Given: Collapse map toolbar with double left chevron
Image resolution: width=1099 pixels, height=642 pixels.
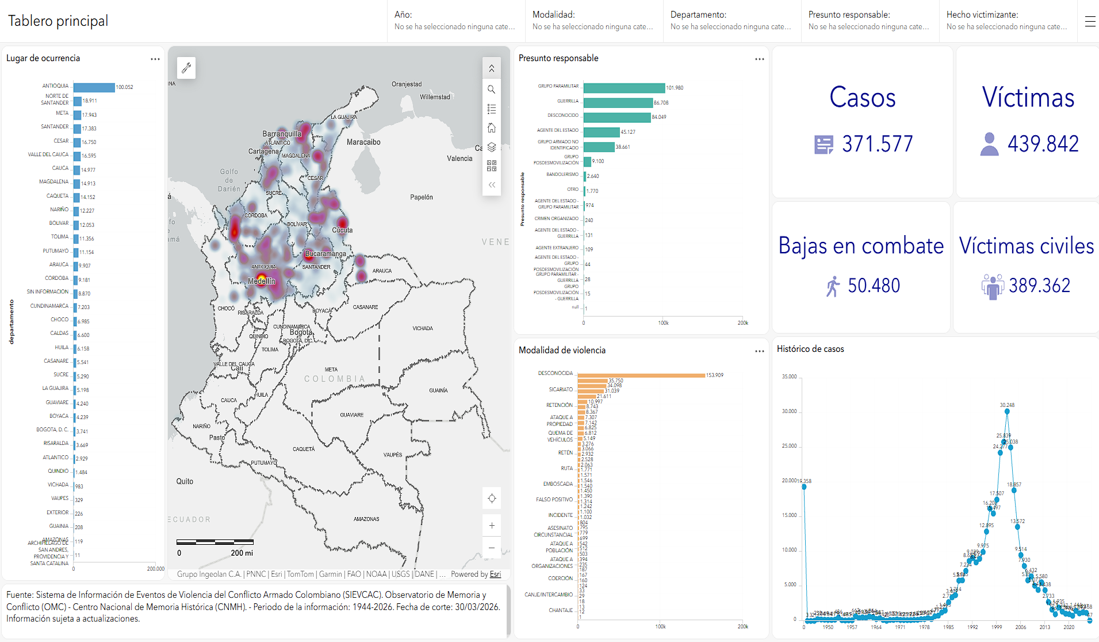Looking at the screenshot, I should point(491,185).
